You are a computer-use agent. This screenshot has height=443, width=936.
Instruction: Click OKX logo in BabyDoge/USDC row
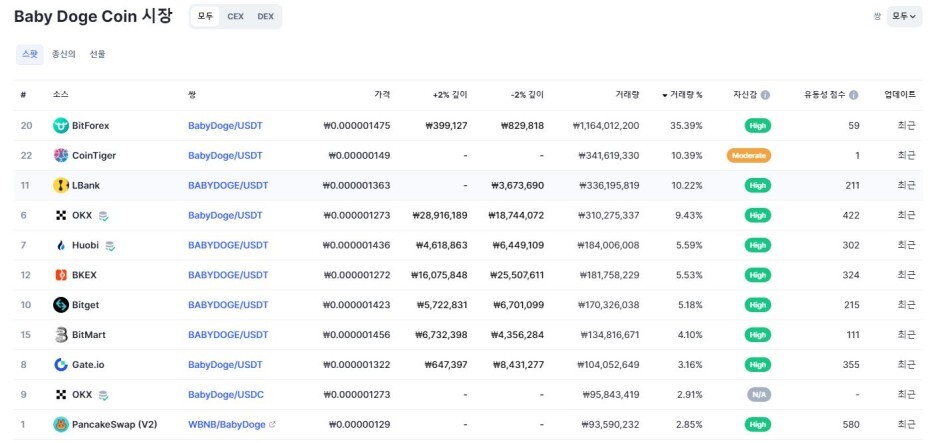tap(61, 395)
